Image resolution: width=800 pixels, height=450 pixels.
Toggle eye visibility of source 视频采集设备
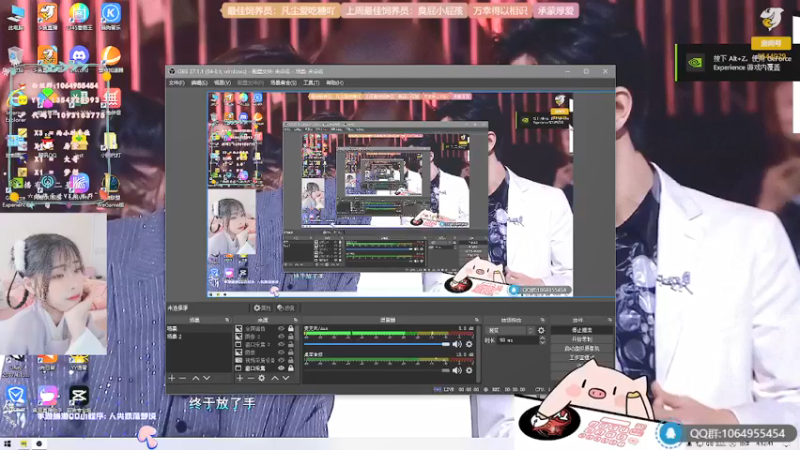[281, 360]
